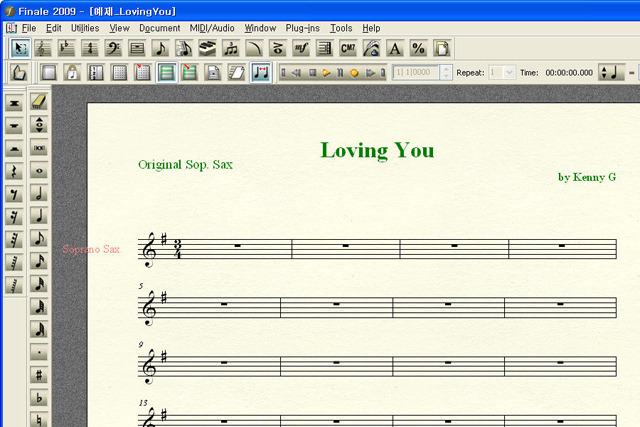The image size is (640, 427).
Task: Select the Text tool with letter A
Action: 395,48
